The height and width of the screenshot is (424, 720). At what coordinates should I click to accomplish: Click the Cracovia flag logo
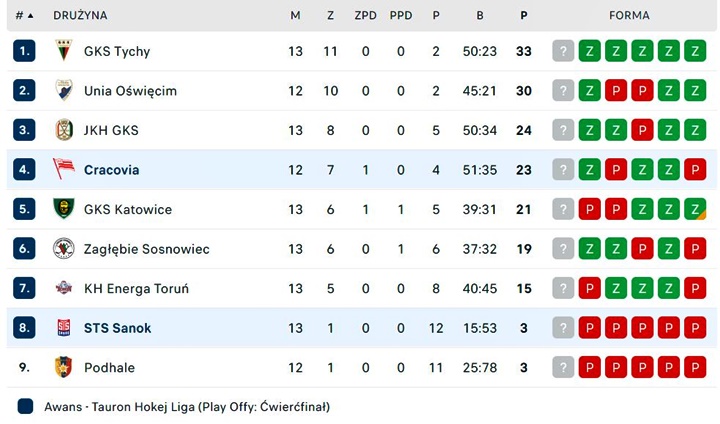pos(64,169)
